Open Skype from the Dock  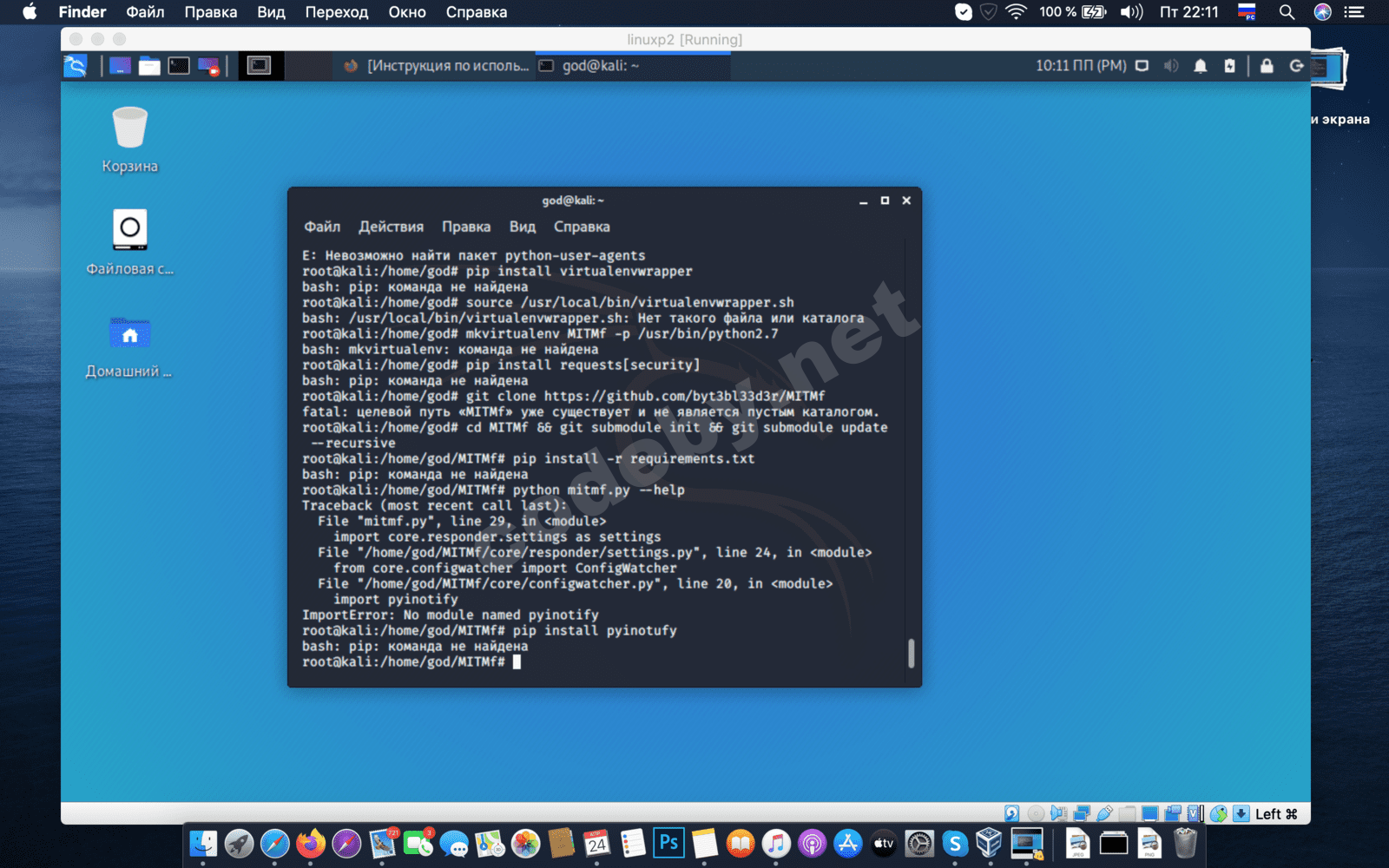(955, 843)
